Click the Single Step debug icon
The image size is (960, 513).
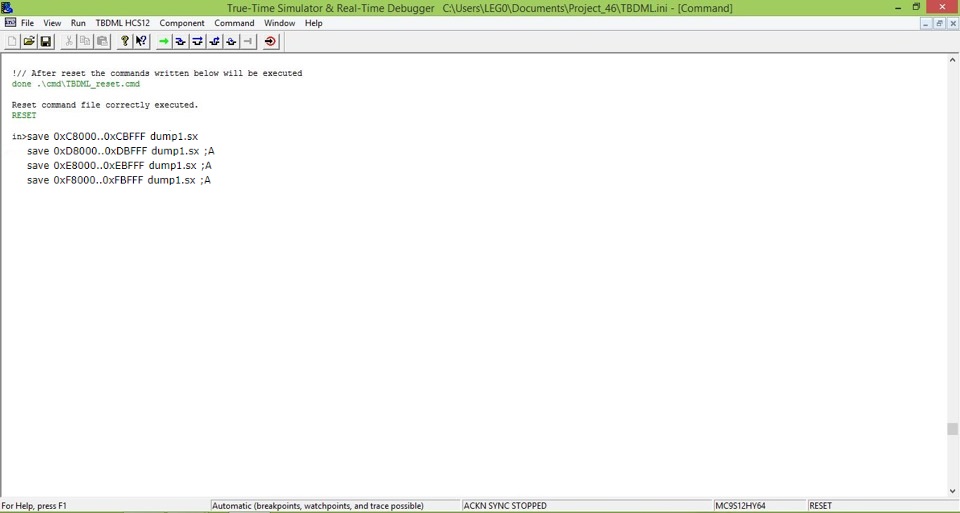click(x=181, y=41)
